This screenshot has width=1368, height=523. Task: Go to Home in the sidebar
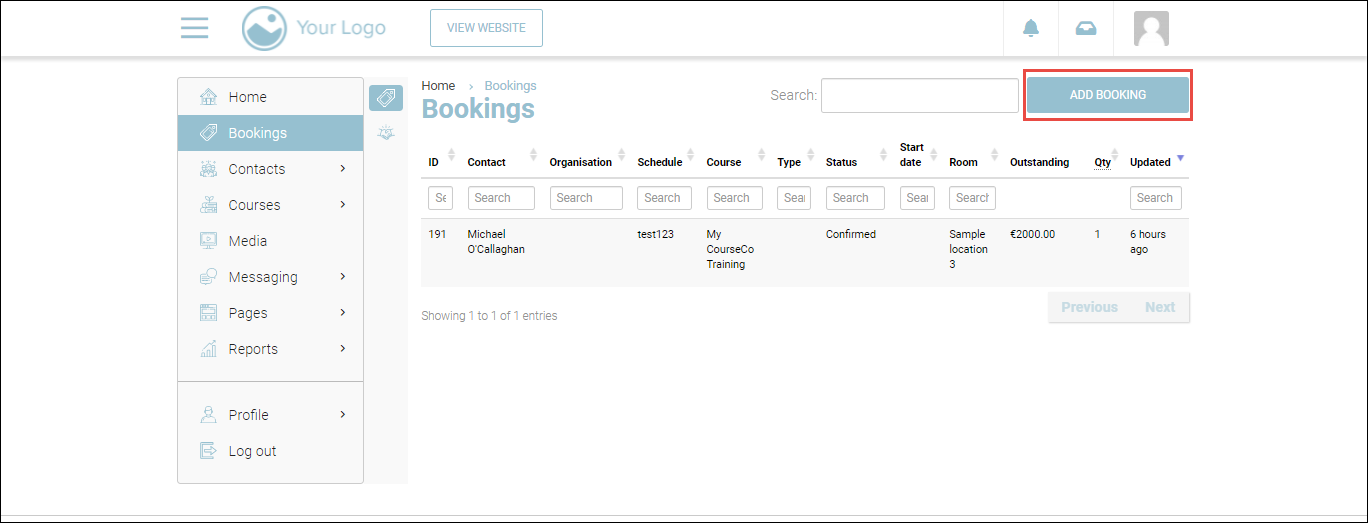click(x=247, y=97)
